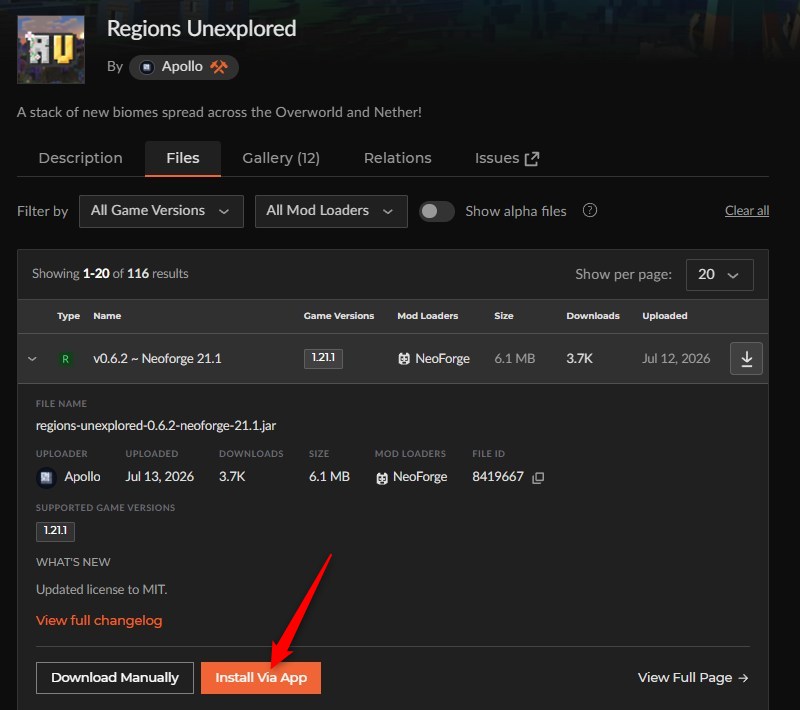Click the Clear all filters link
800x710 pixels.
[x=747, y=211]
